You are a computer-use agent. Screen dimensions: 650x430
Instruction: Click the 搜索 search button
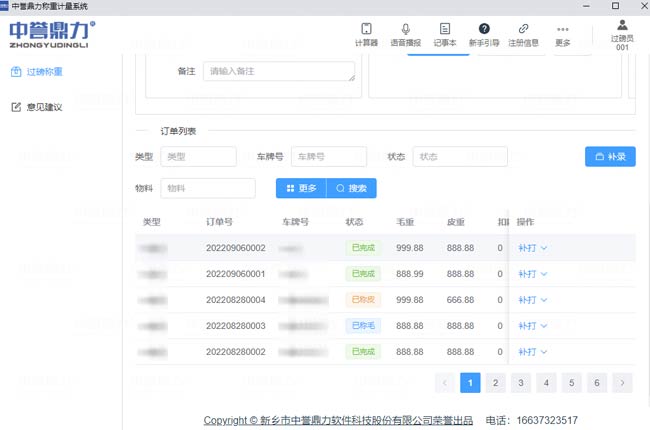click(x=351, y=188)
